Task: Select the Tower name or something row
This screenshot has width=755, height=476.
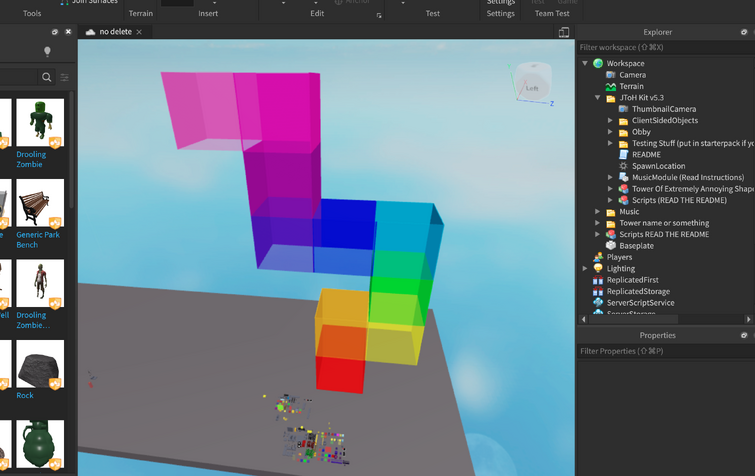Action: pyautogui.click(x=666, y=223)
